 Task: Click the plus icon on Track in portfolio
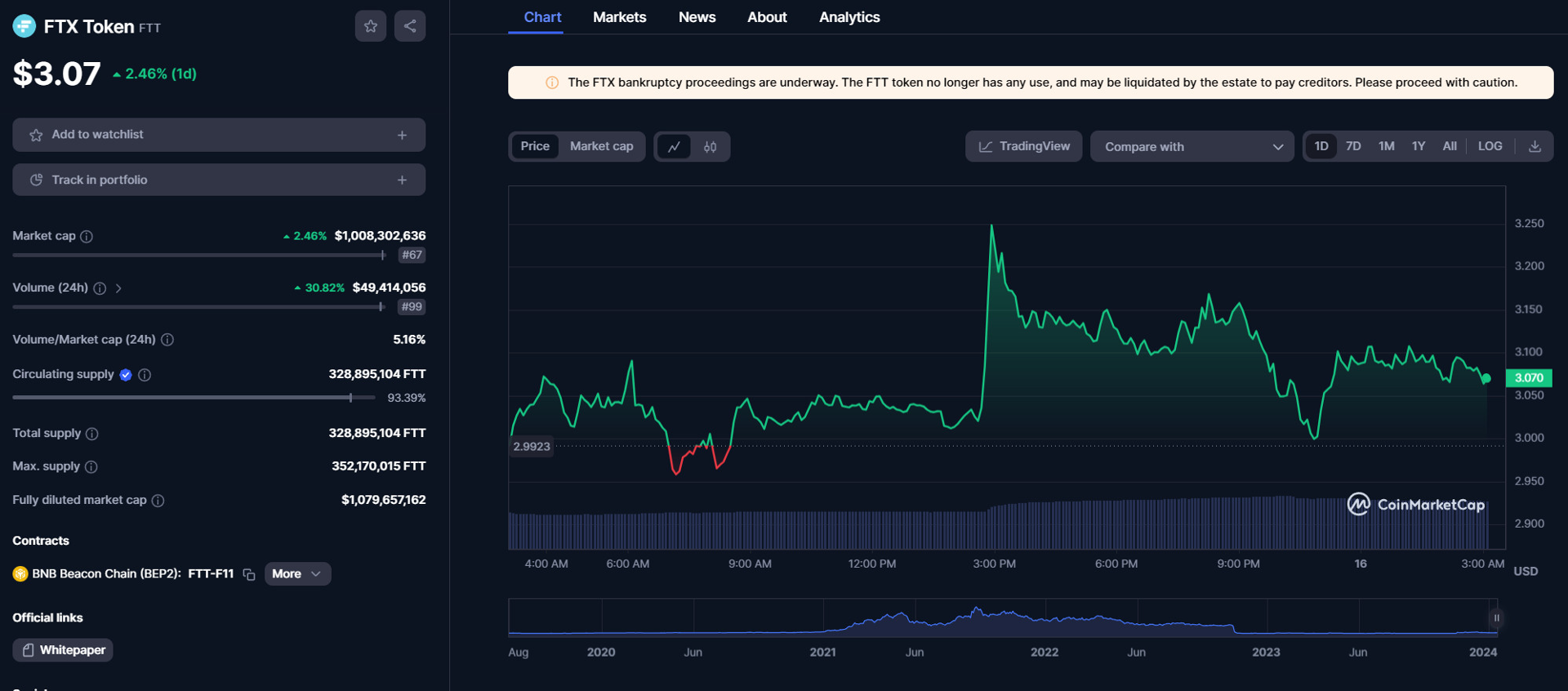click(402, 180)
